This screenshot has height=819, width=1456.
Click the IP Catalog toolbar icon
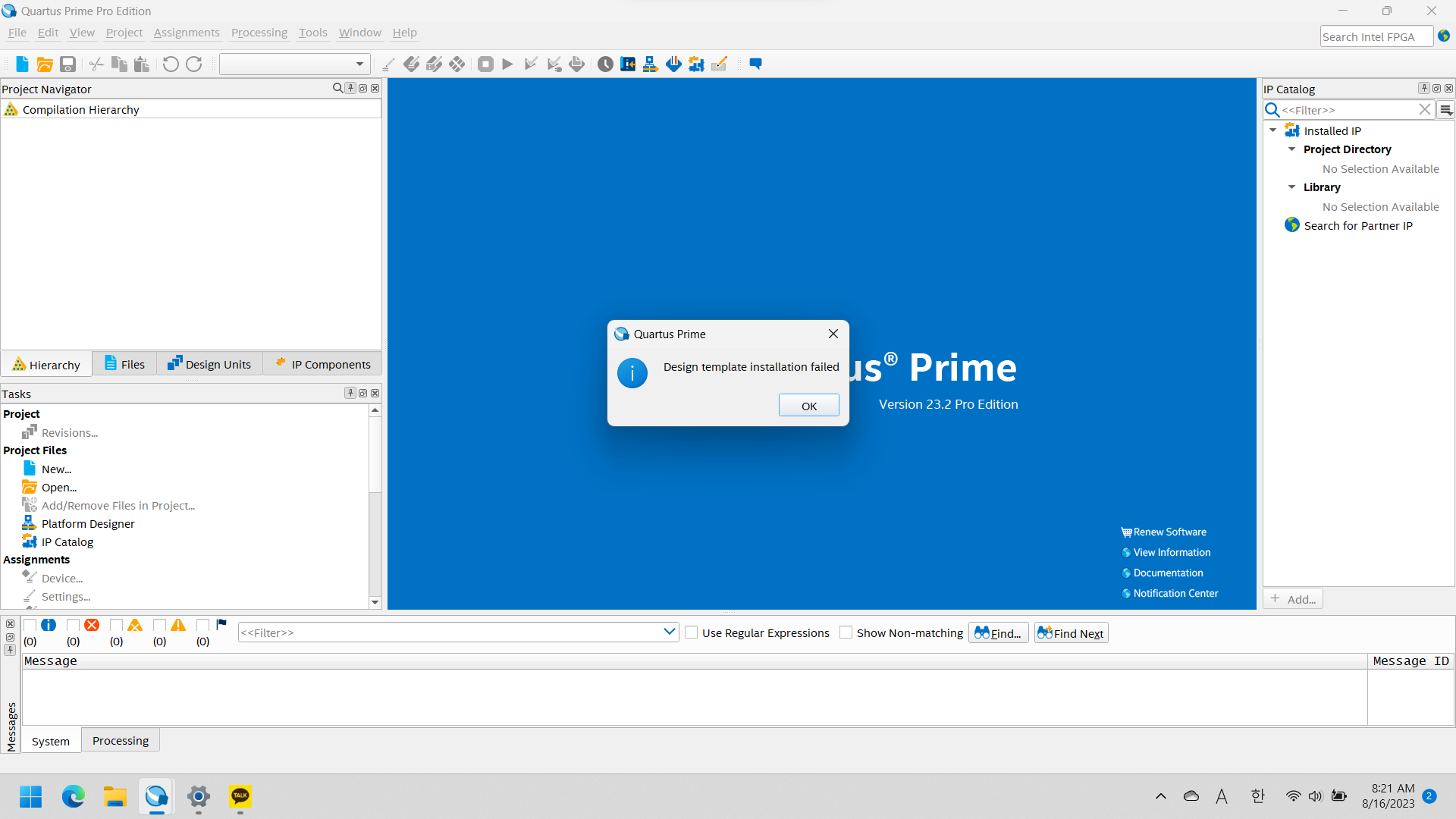[x=696, y=64]
